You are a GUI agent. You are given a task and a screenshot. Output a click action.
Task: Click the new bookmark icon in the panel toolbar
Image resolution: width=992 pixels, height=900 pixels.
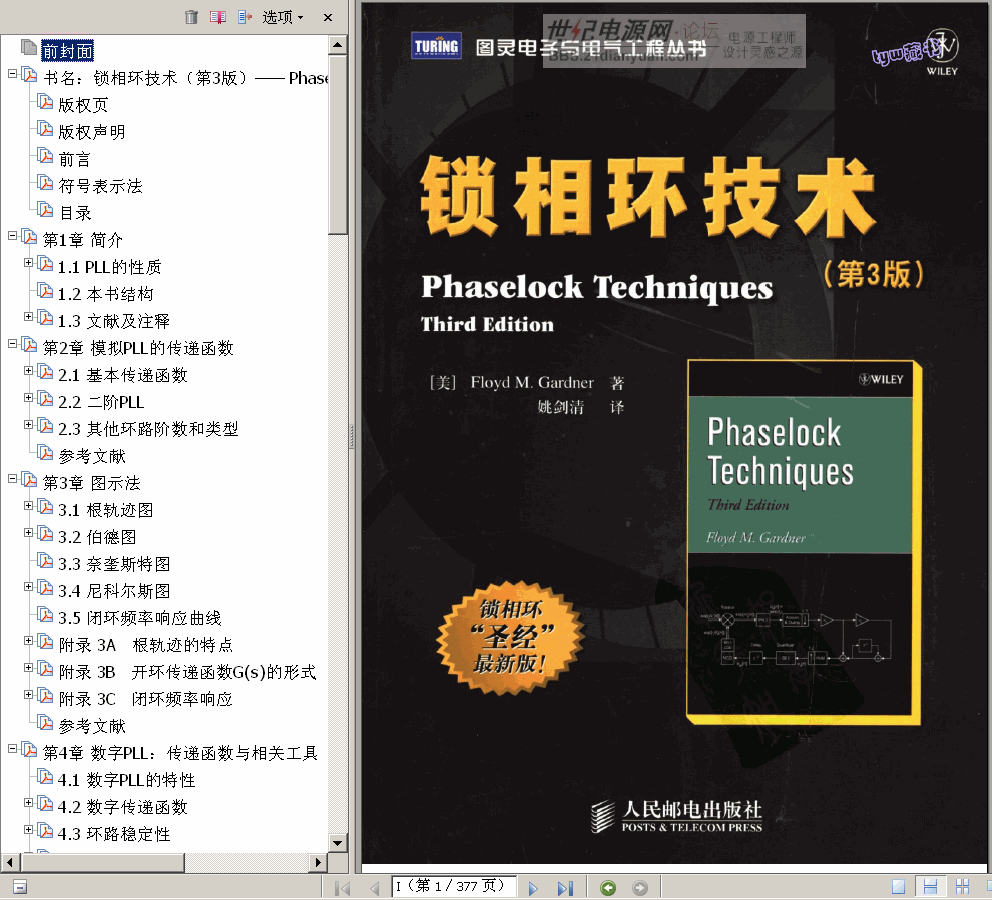(x=218, y=17)
